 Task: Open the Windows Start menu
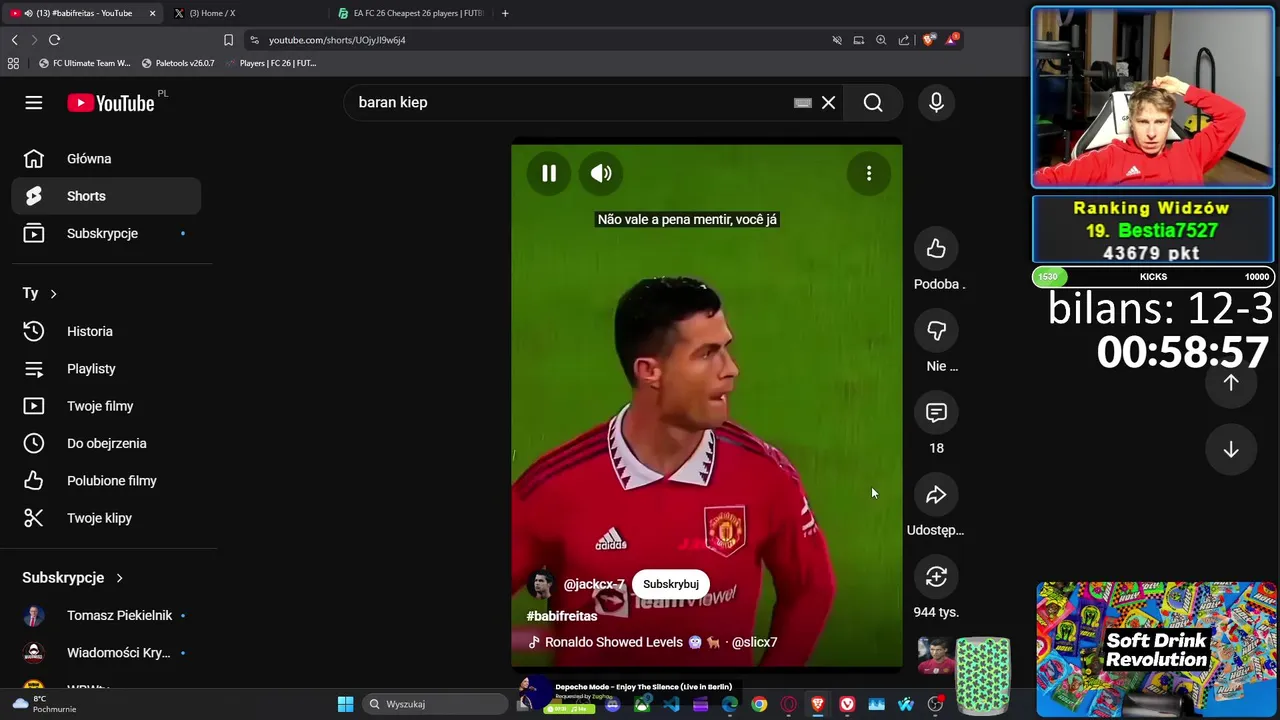(x=345, y=704)
